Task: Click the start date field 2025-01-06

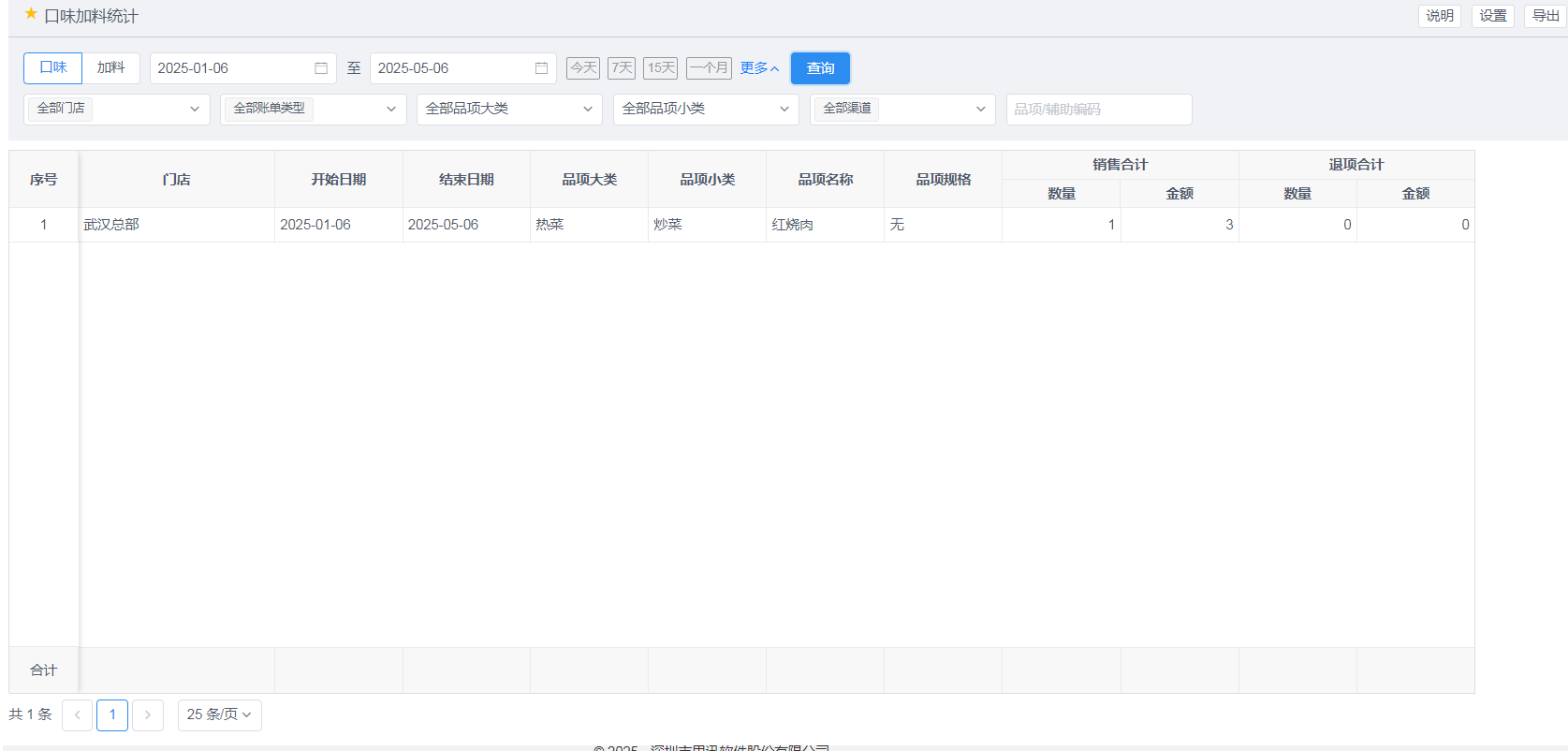Action: click(x=243, y=68)
